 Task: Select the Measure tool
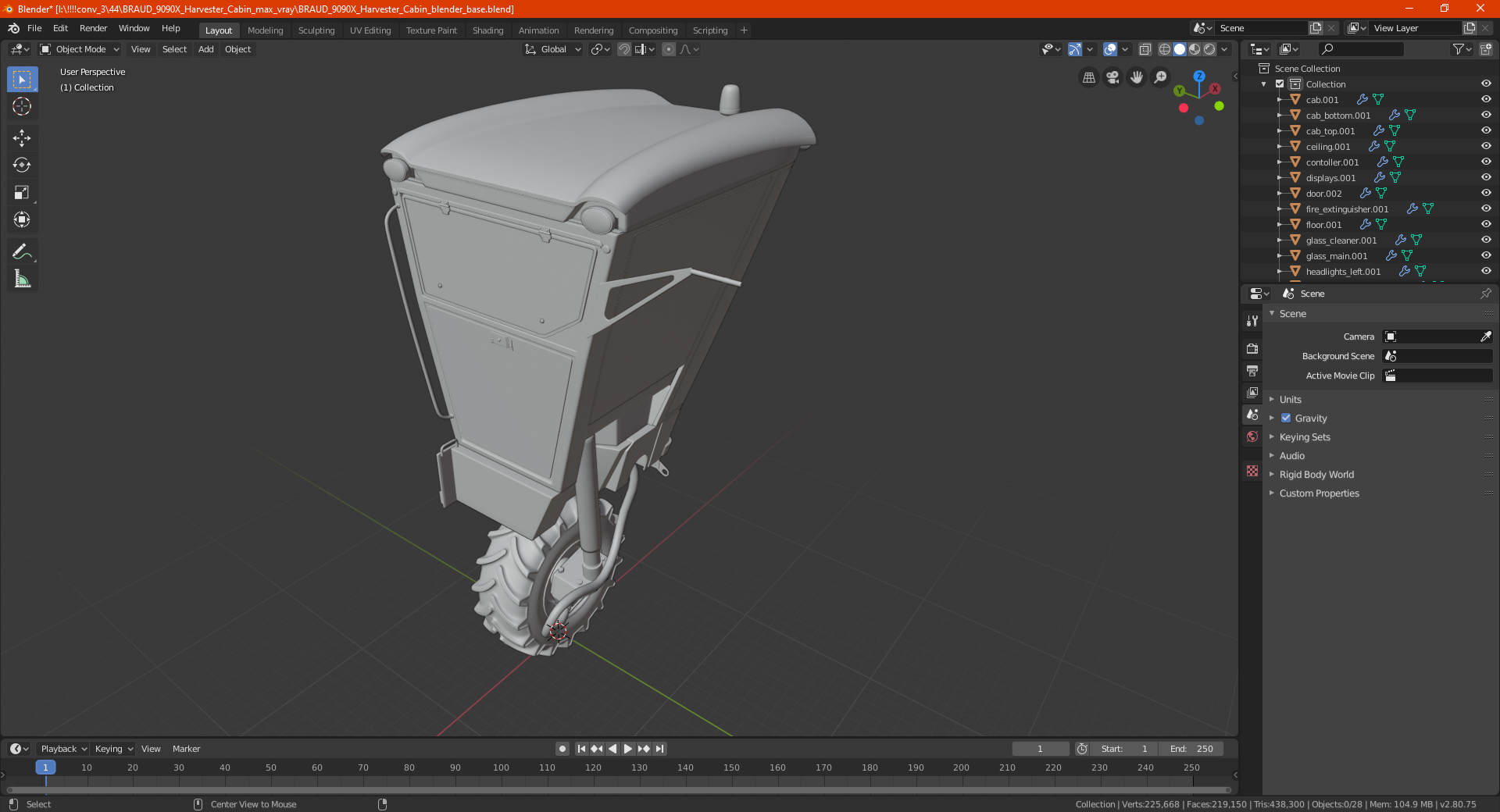click(x=22, y=279)
